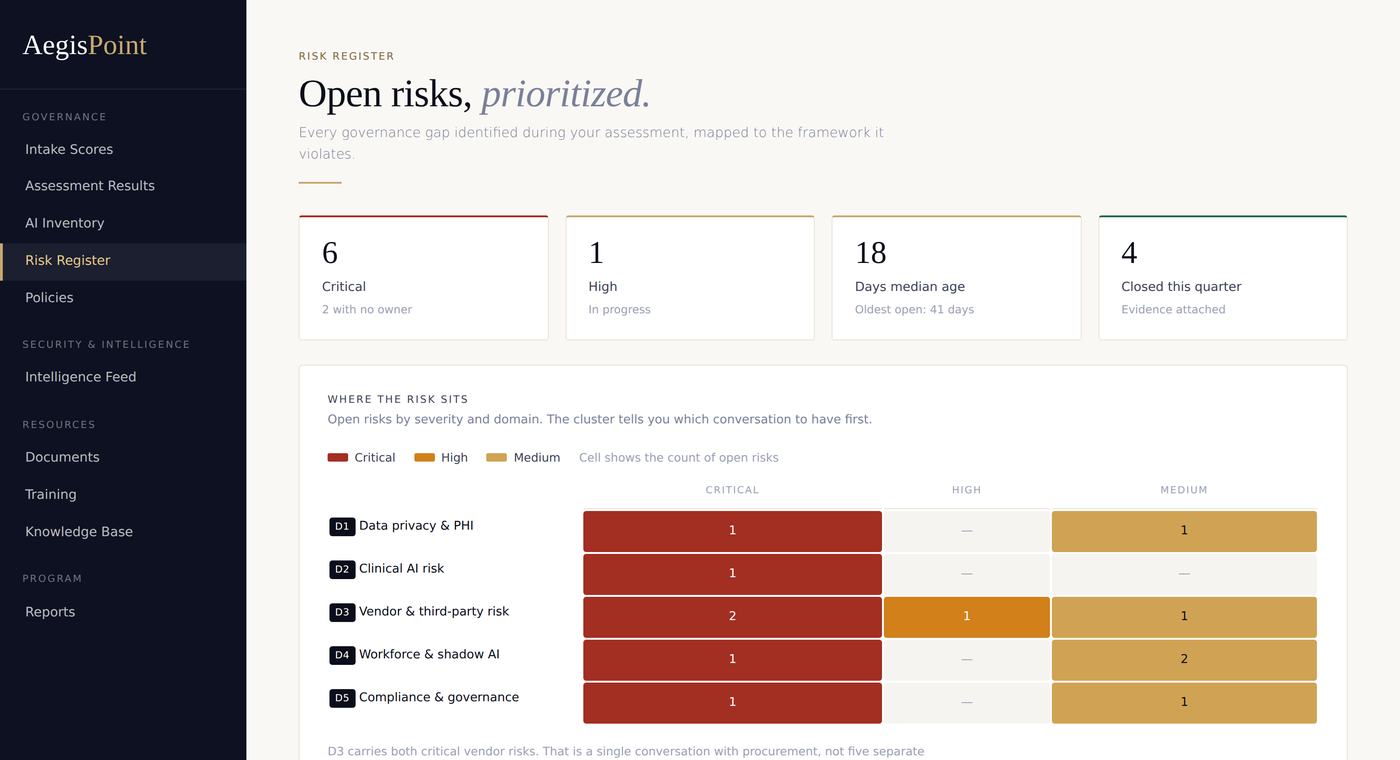Go to Assessment Results page

pos(123,186)
